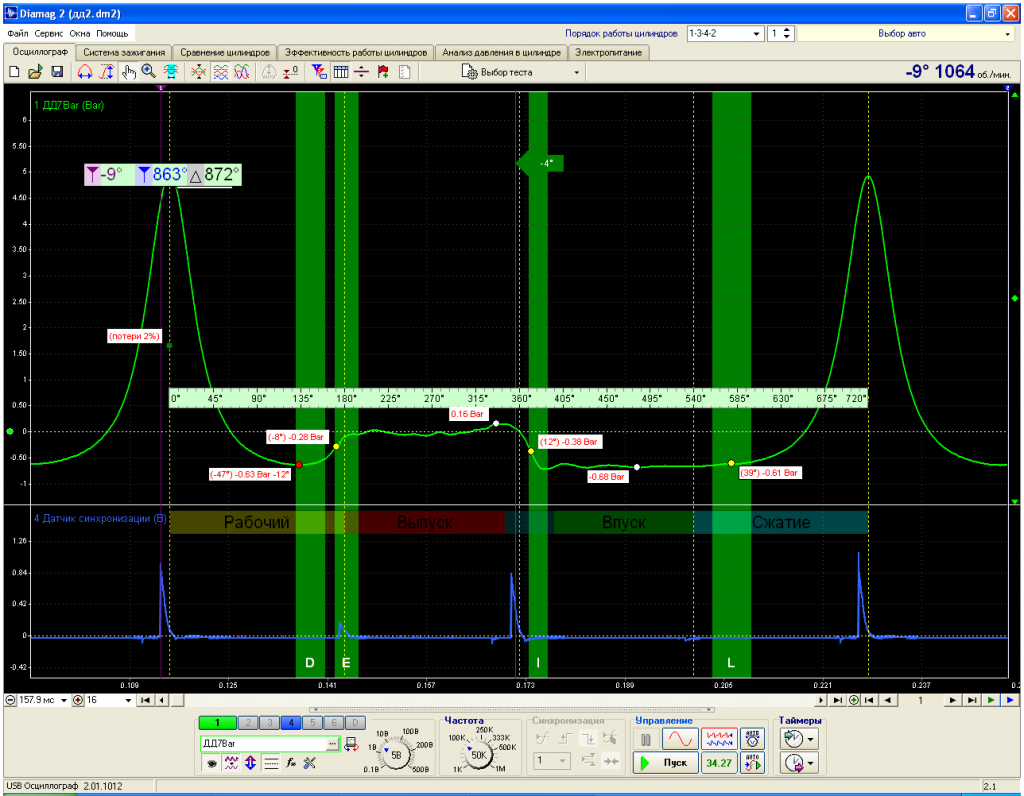Click the 5В voltage range knob
Image resolution: width=1024 pixels, height=796 pixels.
click(x=396, y=756)
